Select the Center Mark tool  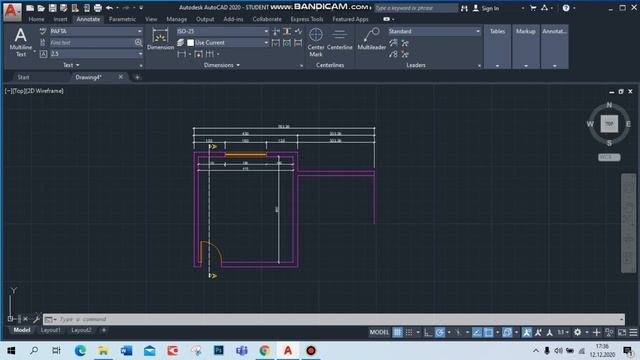[x=316, y=42]
